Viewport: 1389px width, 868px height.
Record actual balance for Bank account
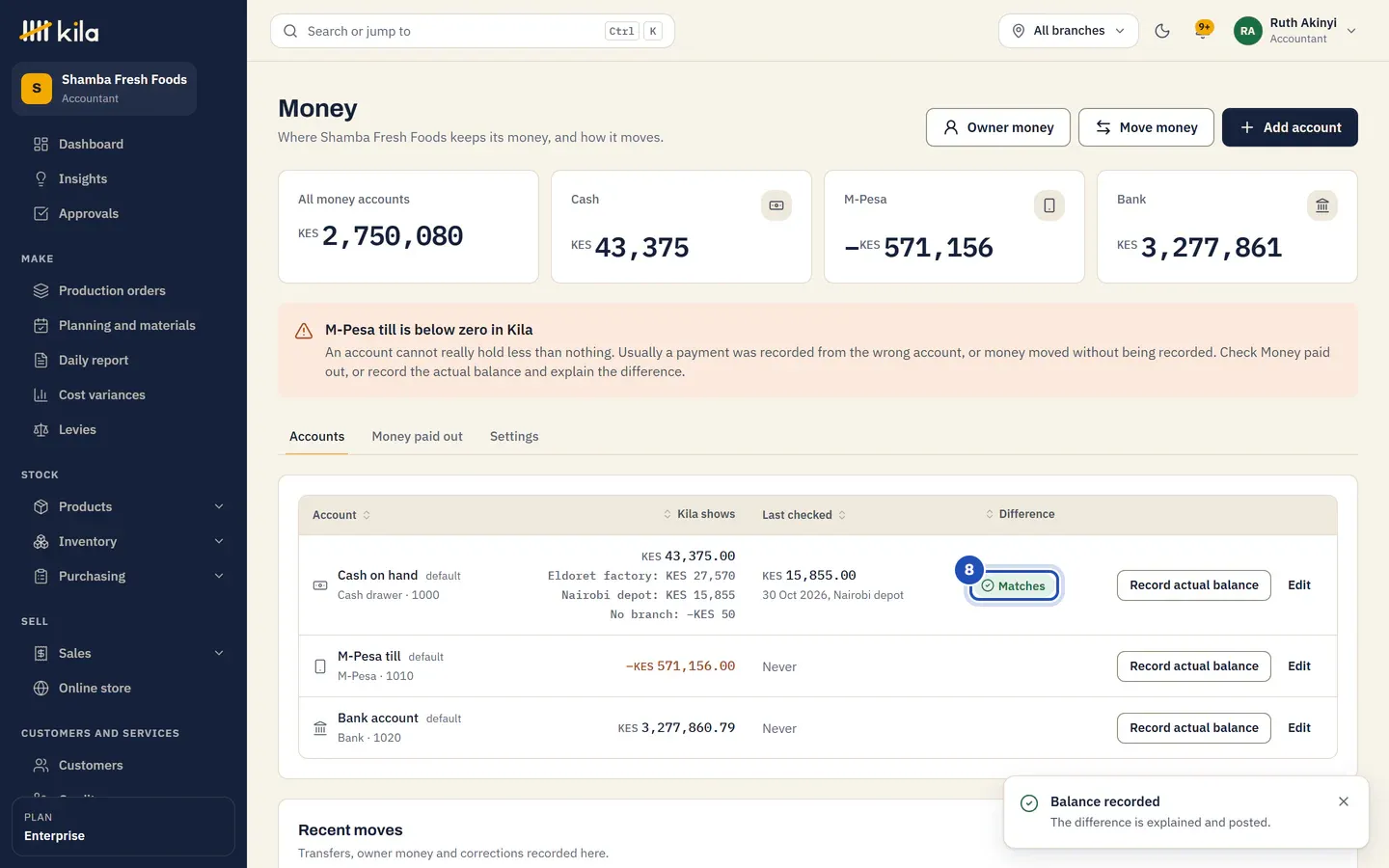coord(1194,728)
